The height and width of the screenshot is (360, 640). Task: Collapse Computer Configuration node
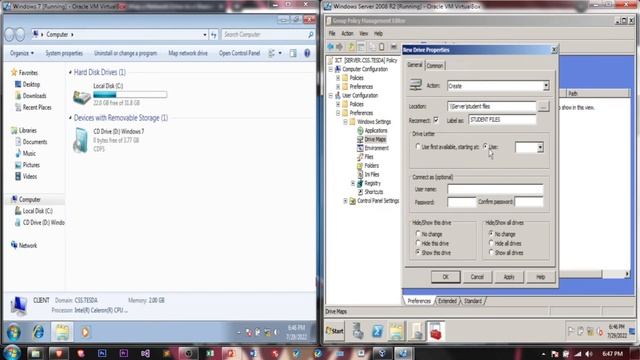331,69
